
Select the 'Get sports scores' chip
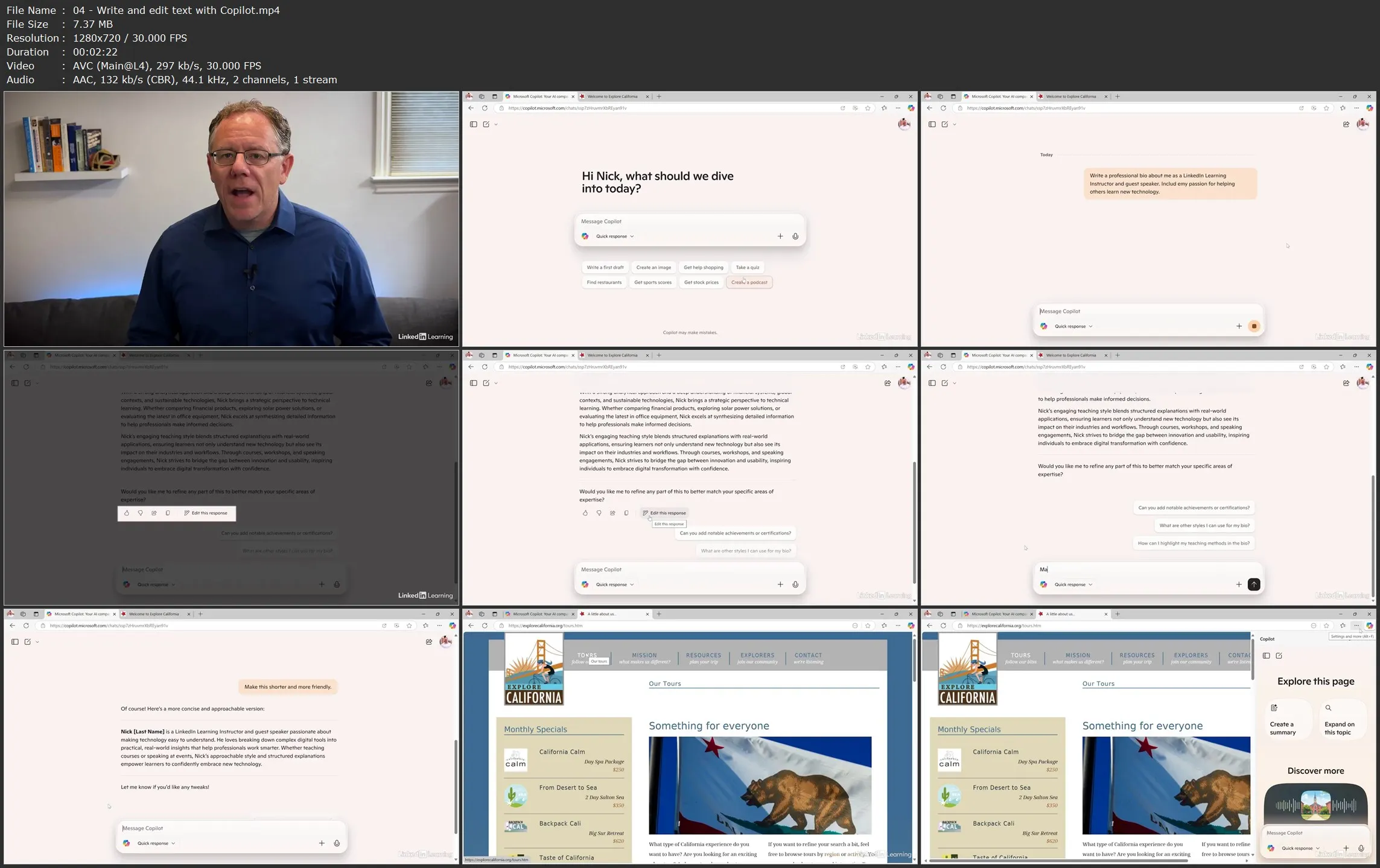click(653, 282)
